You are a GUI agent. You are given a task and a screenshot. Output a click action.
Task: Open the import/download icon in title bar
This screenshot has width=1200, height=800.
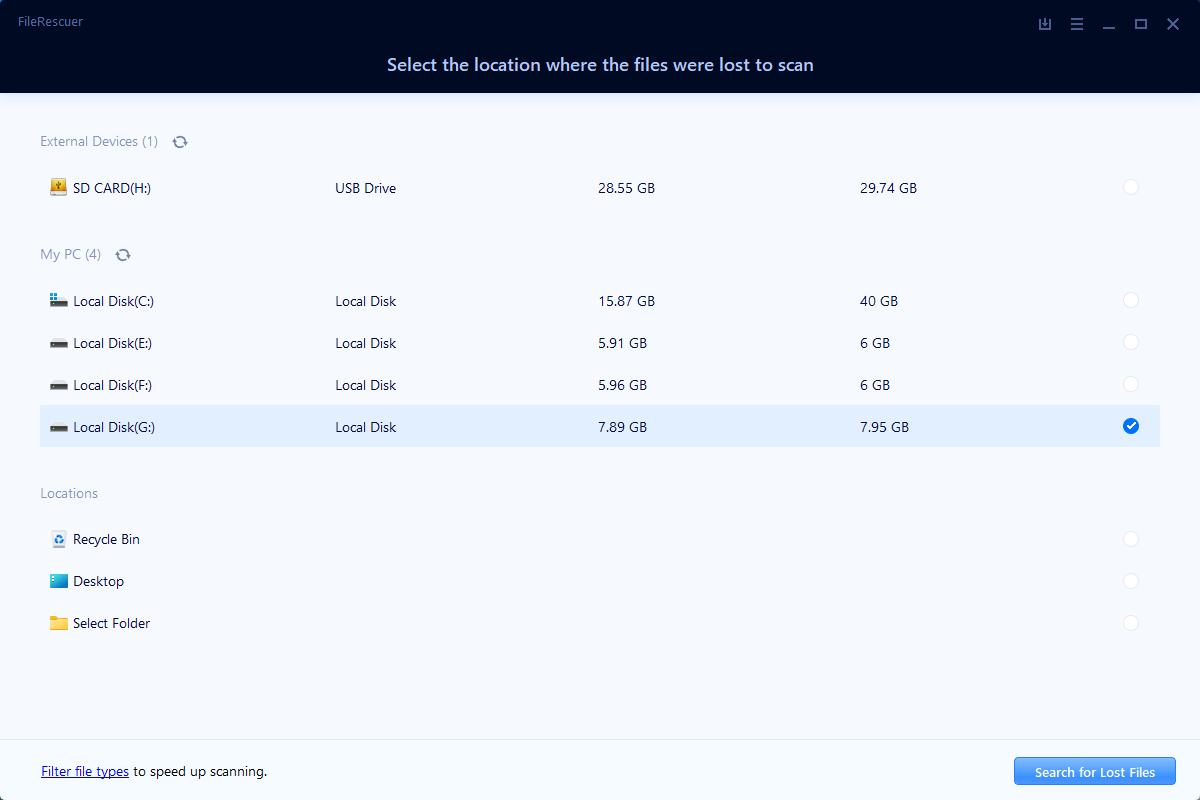[x=1045, y=24]
